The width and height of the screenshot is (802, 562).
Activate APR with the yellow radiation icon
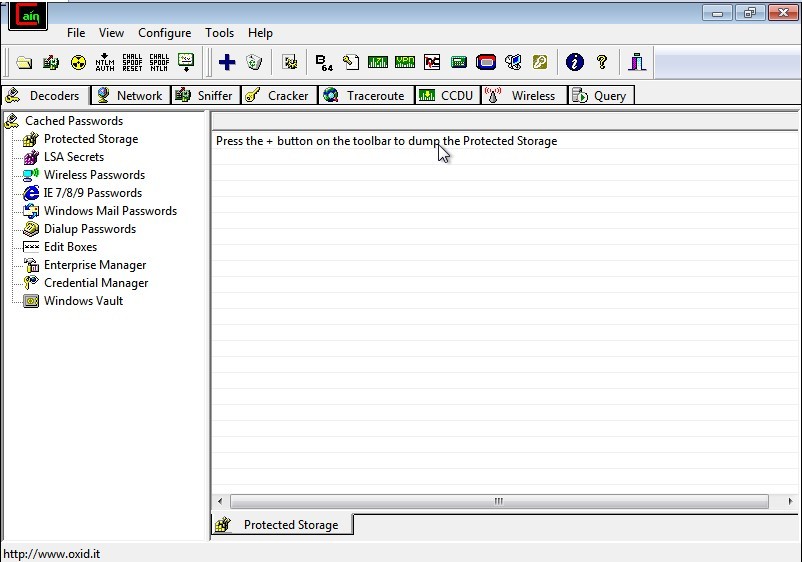[x=78, y=62]
